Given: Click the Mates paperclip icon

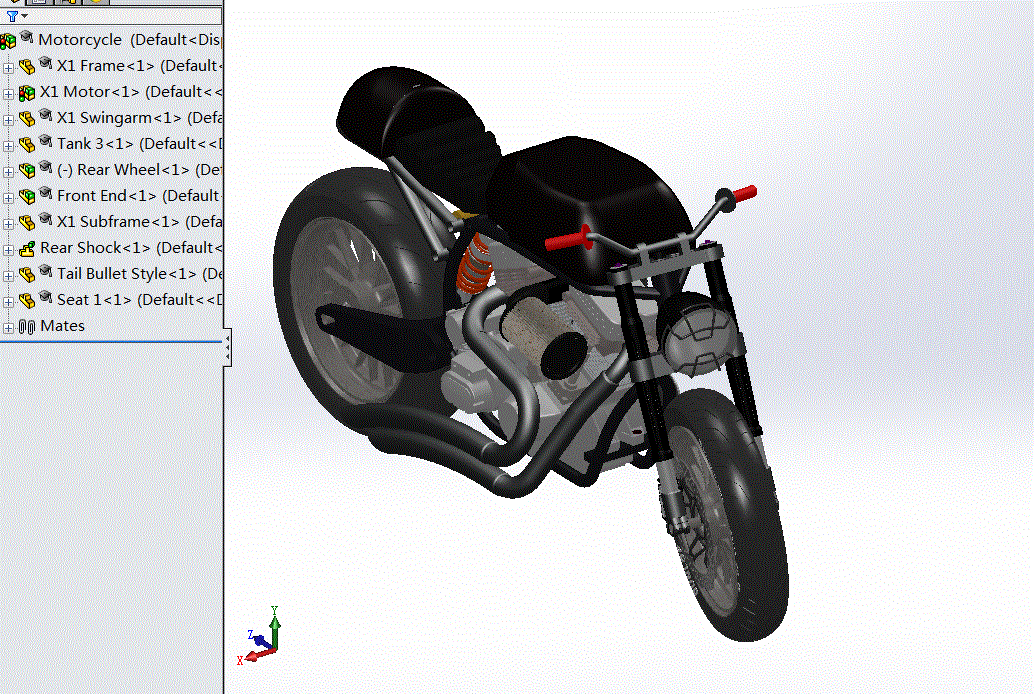Looking at the screenshot, I should coord(26,327).
